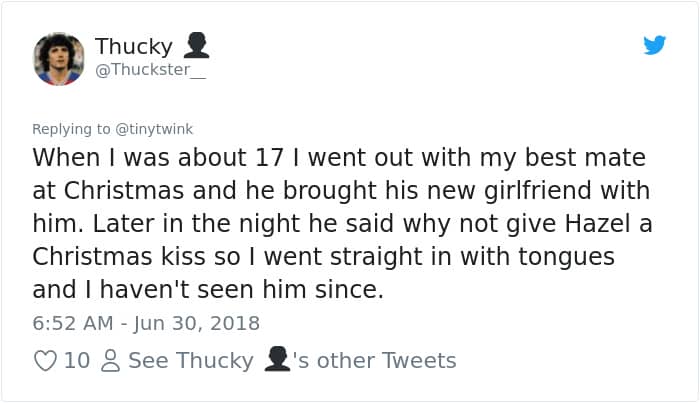Image resolution: width=700 pixels, height=403 pixels.
Task: Click the person icon beside See Thucky
Action: (111, 361)
